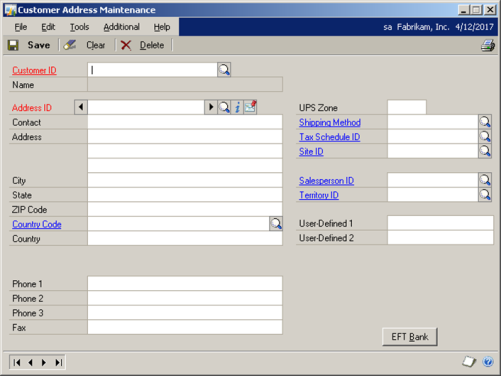Click the Fabrikam, Inc. company name

[423, 27]
